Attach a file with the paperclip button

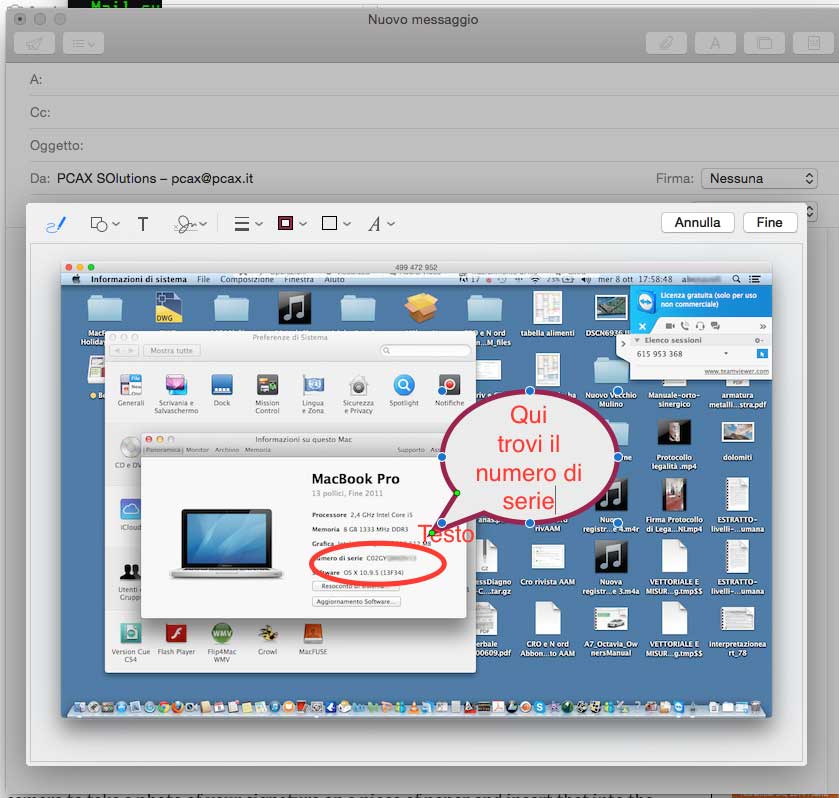click(x=666, y=43)
